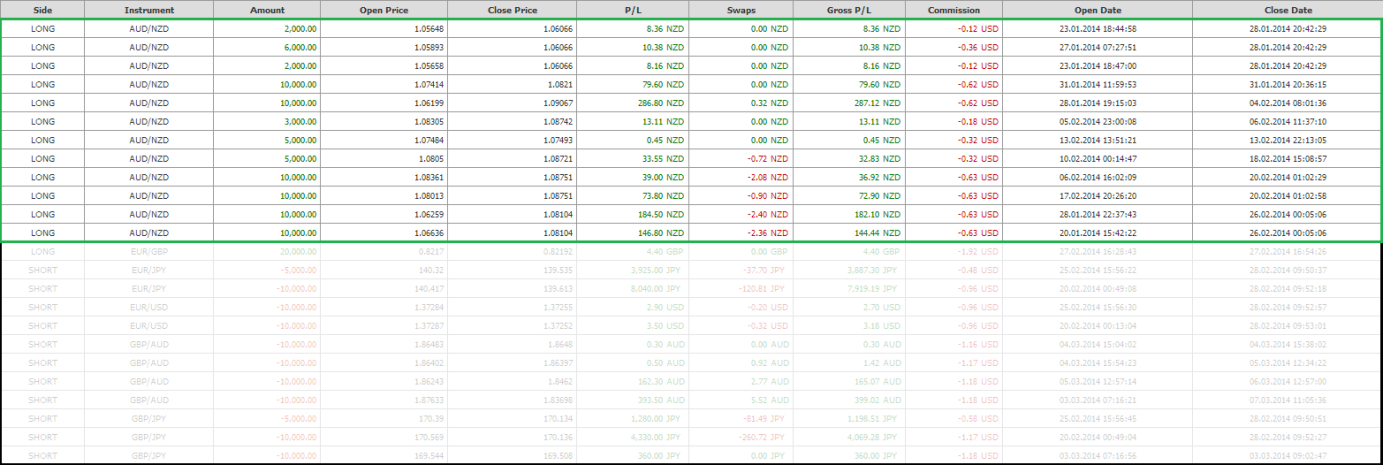Select P/L value 286.80 NZD

632,103
